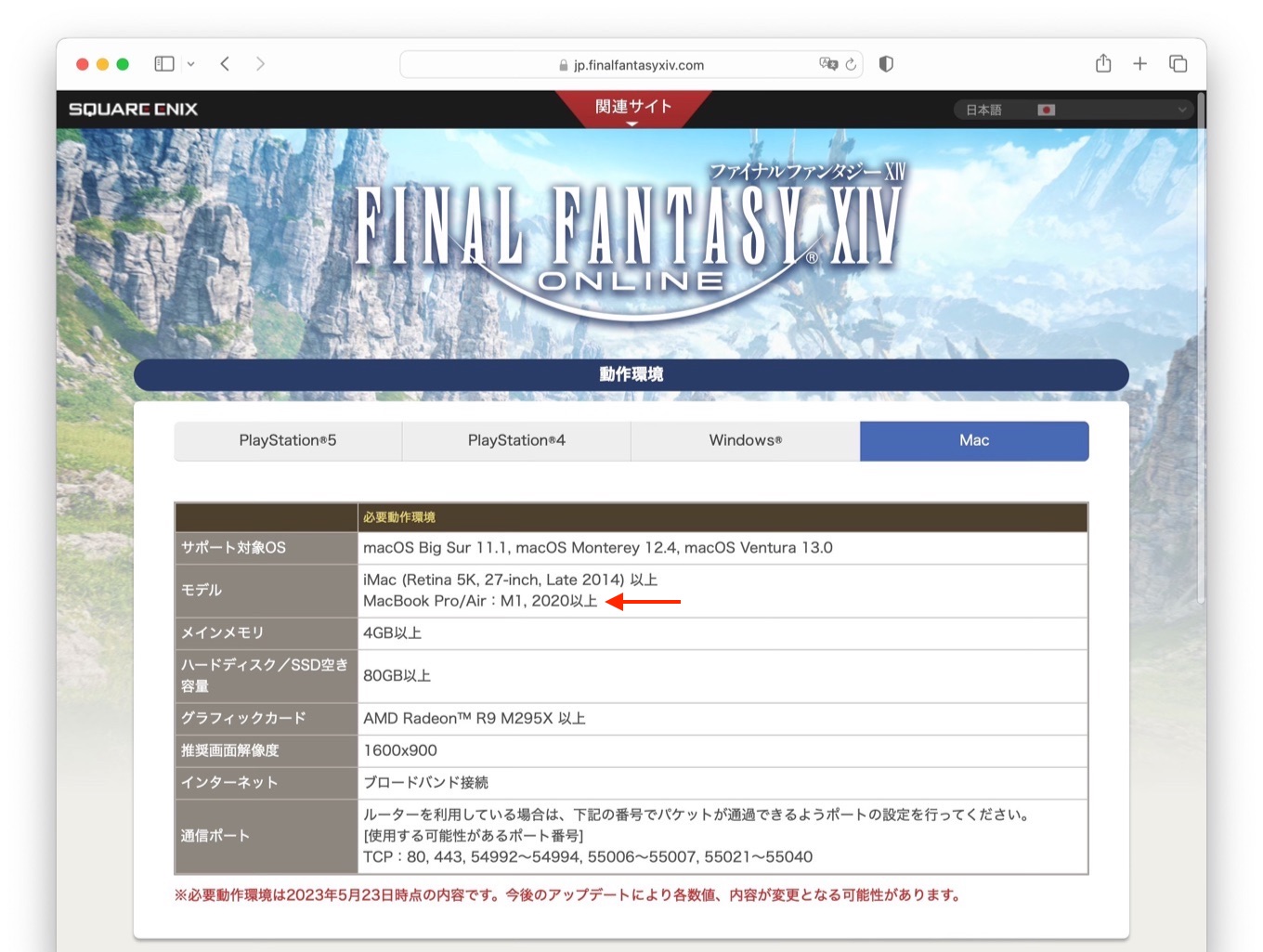Toggle the Safari sidebar icon
Viewport: 1263px width, 952px height.
coord(164,64)
